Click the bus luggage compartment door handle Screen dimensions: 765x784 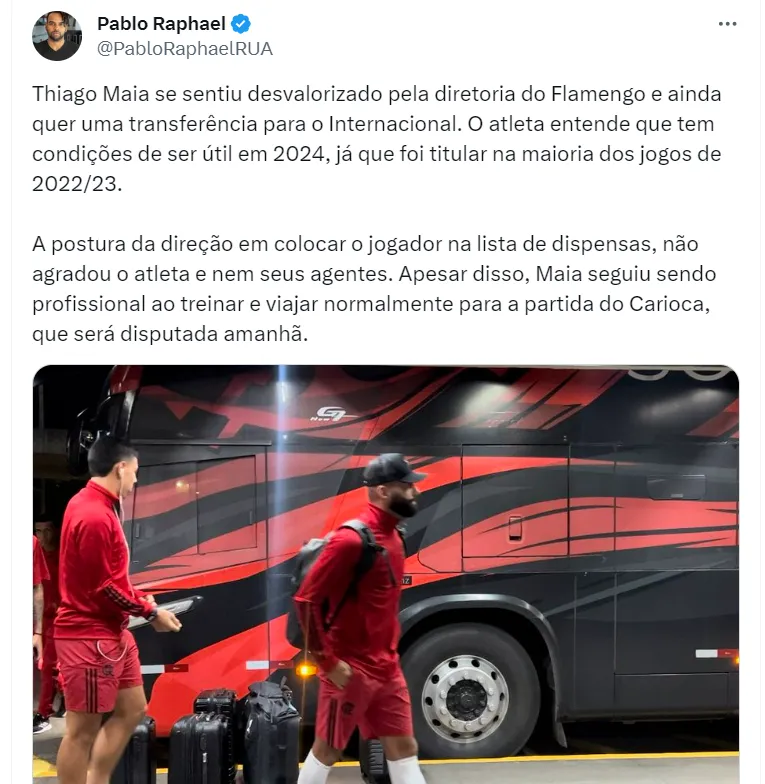[x=515, y=528]
